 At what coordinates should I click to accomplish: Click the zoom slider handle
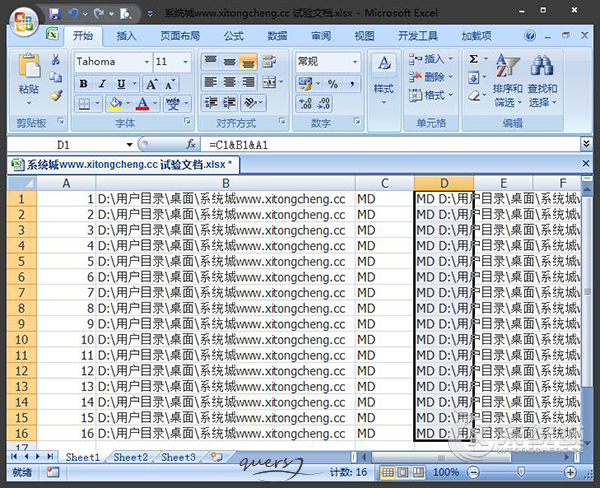tap(521, 472)
